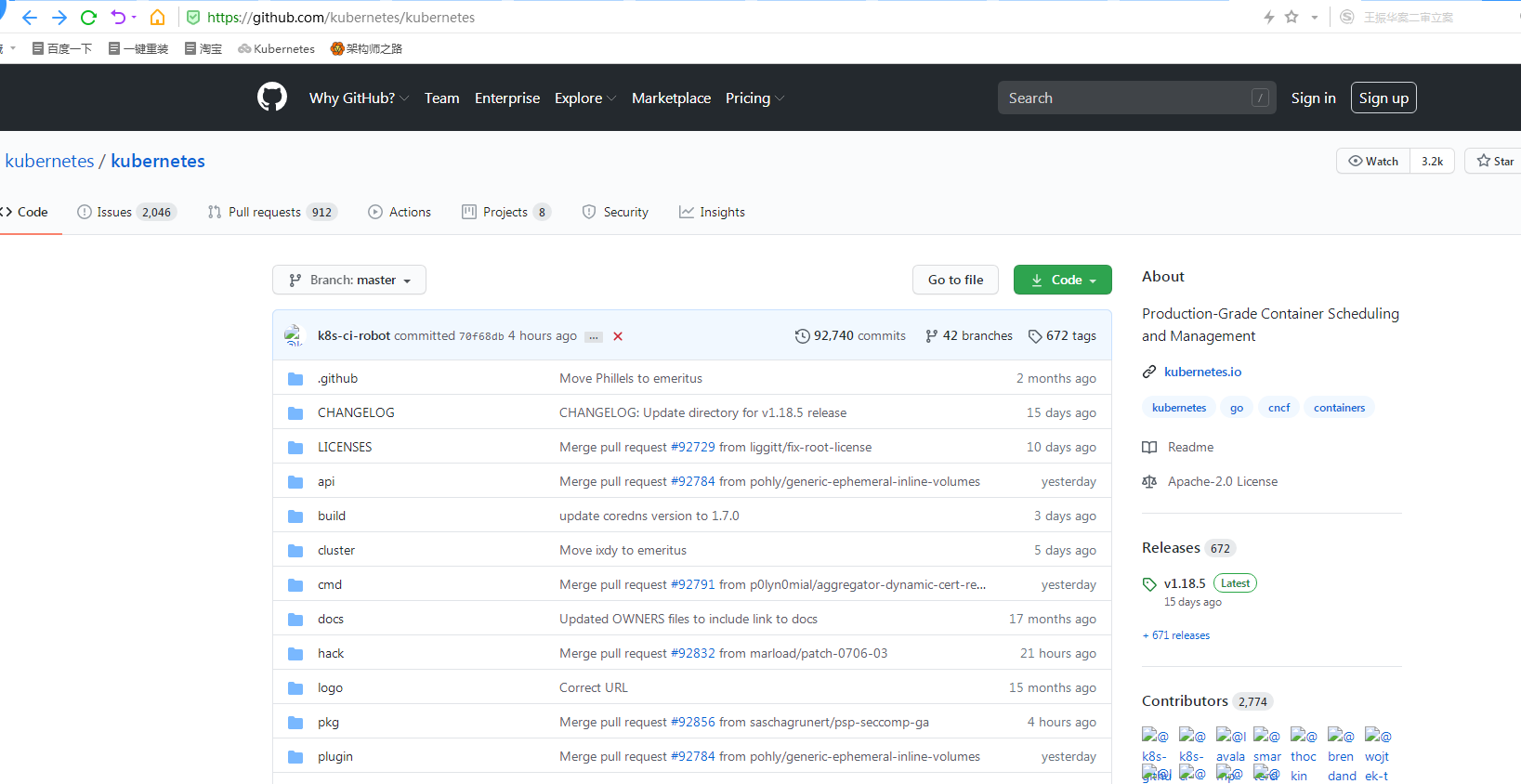This screenshot has height=784, width=1521.
Task: Open the kubernetes.io website link
Action: point(1202,372)
